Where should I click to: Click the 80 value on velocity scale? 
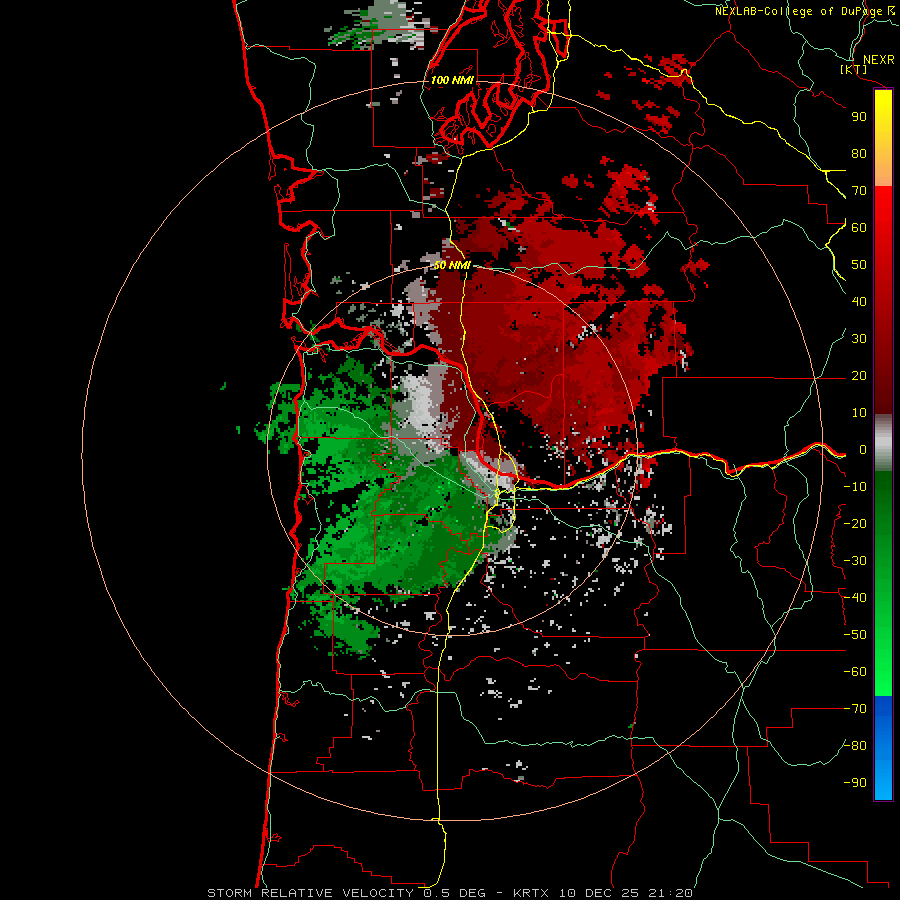tap(859, 153)
